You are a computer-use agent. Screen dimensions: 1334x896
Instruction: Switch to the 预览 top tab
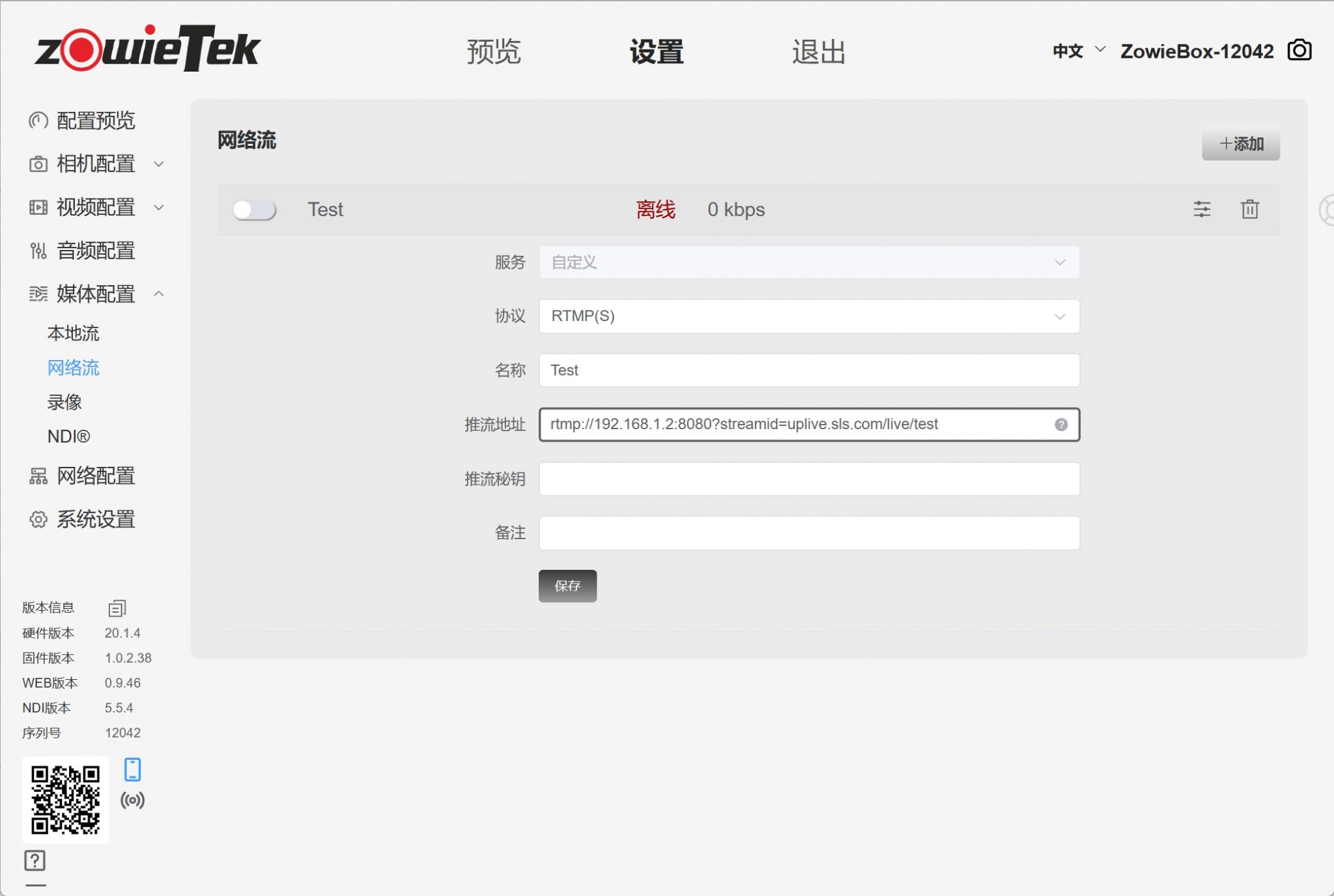tap(493, 51)
